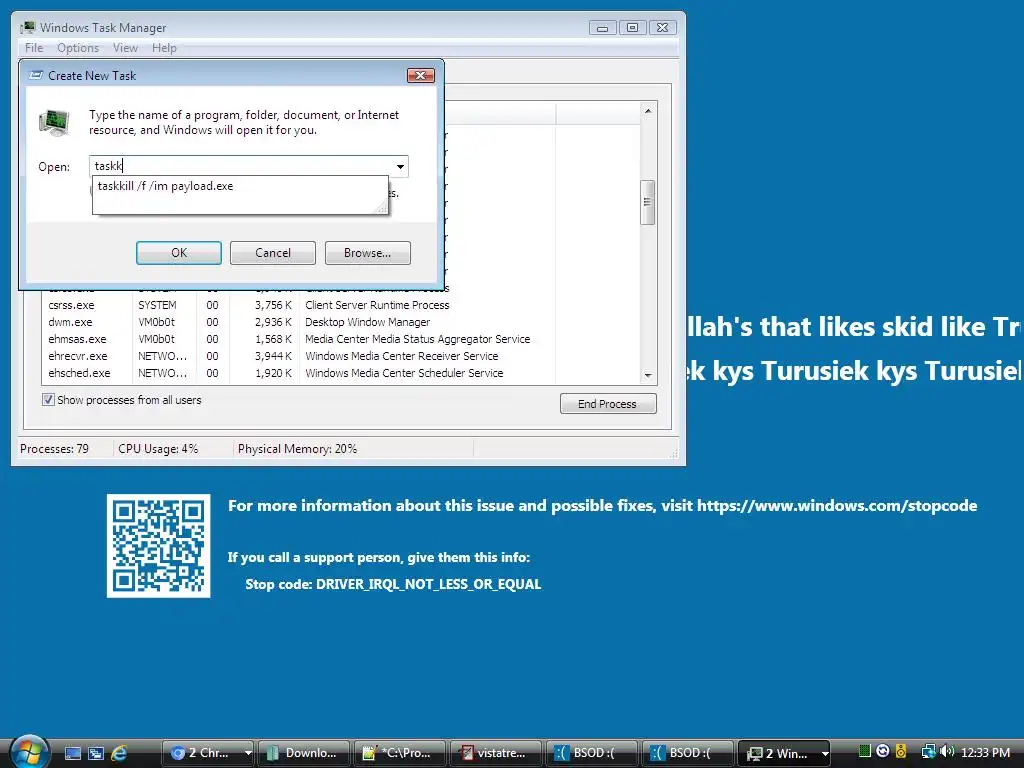Click the QR code on the BSOD screen
The image size is (1024, 768).
159,545
